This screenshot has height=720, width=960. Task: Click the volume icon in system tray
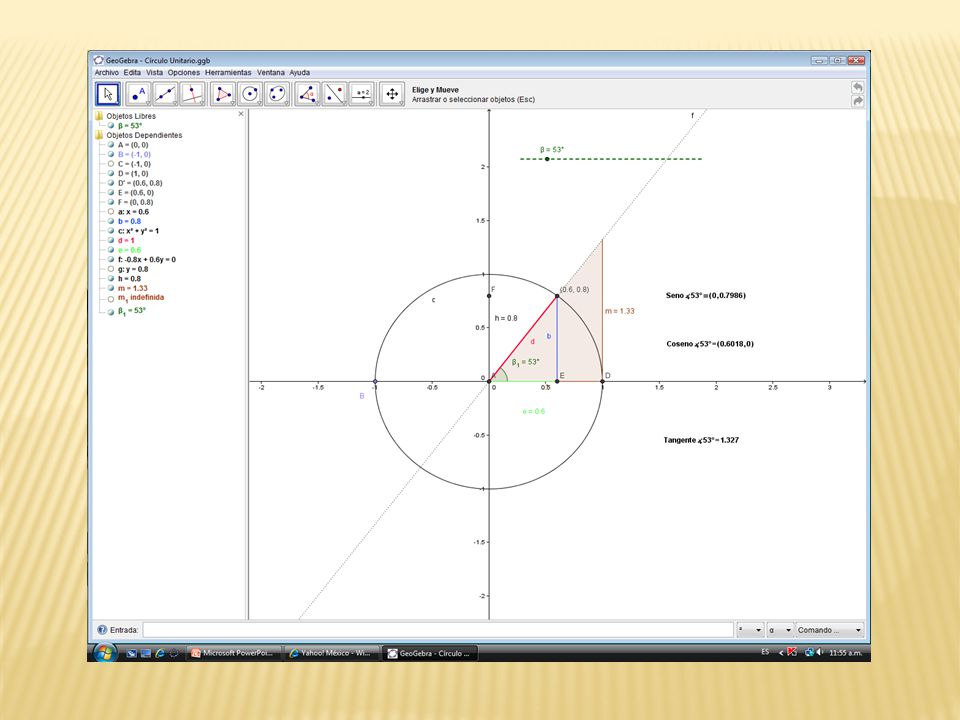point(820,653)
